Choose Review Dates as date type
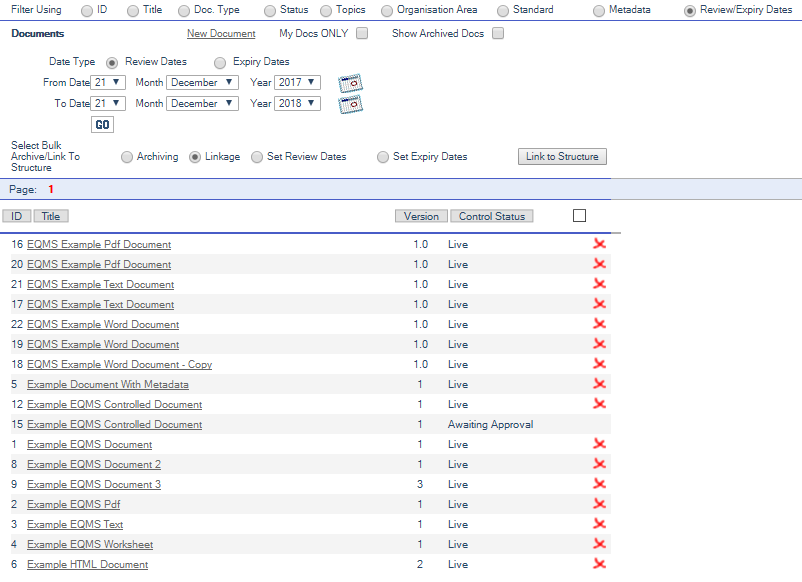 [x=112, y=63]
